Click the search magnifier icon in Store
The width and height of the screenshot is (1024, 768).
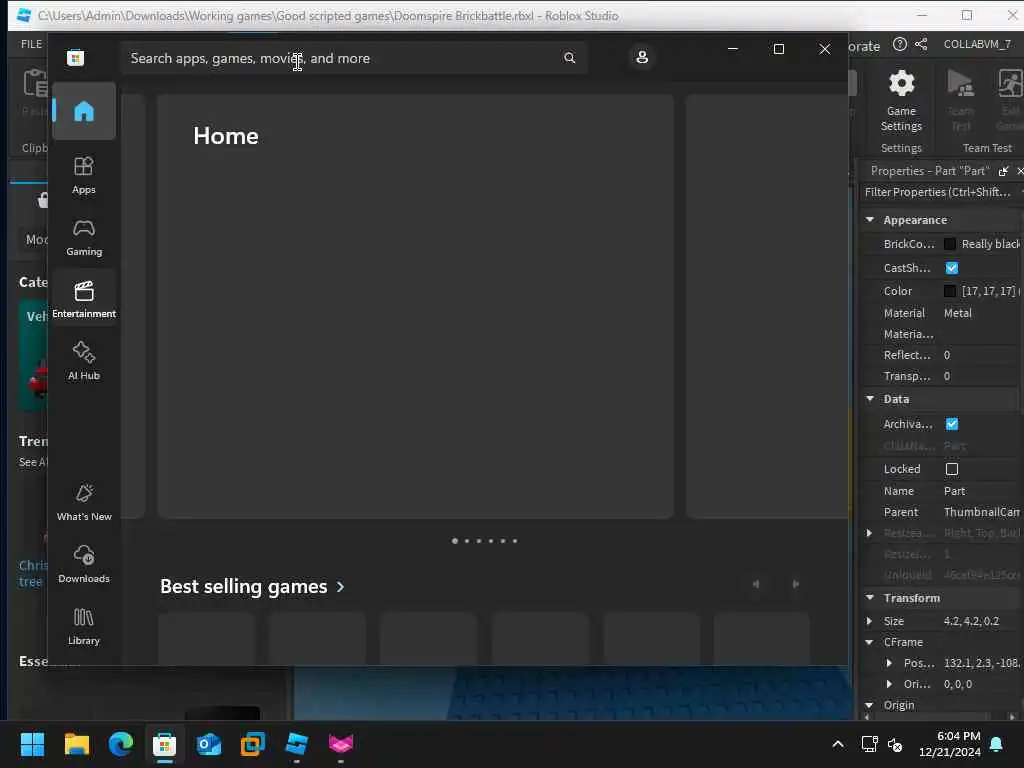(569, 58)
